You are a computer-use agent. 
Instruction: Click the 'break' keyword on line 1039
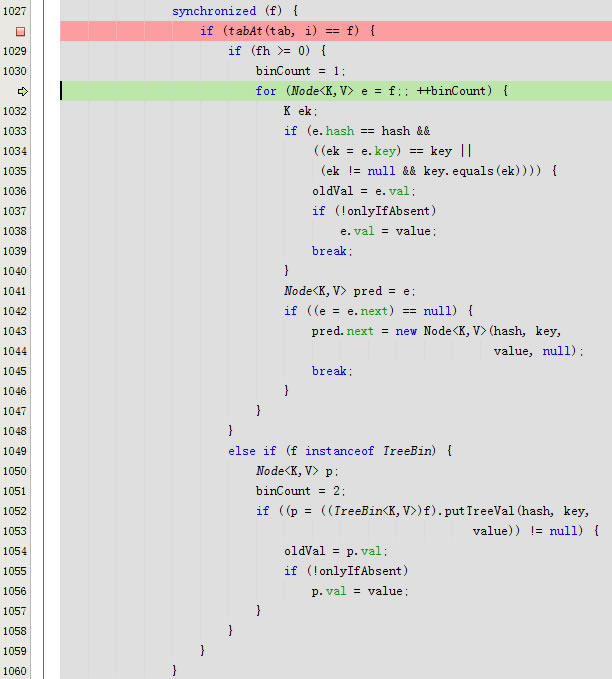pos(329,251)
